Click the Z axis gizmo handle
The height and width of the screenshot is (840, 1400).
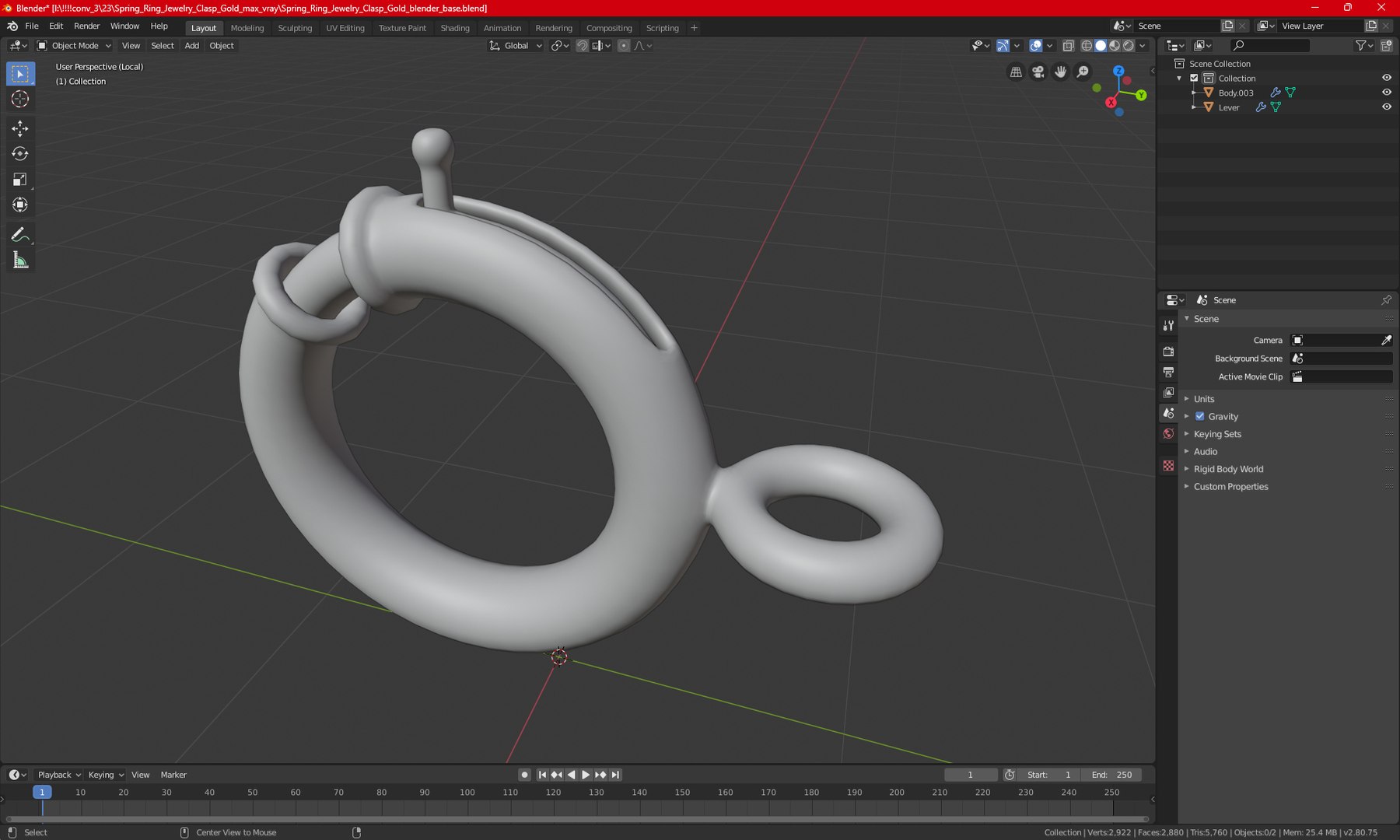click(x=1118, y=71)
